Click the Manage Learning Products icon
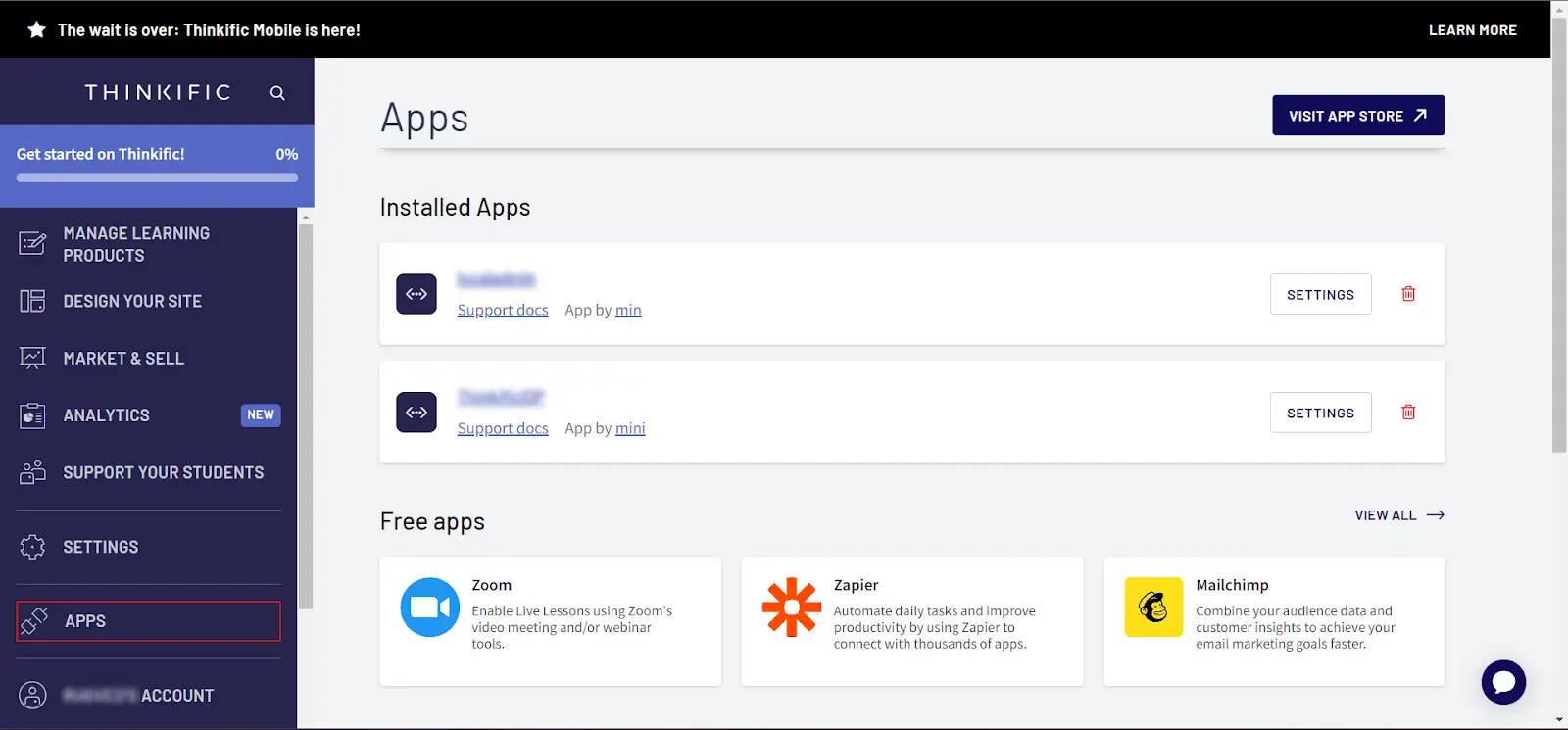 click(32, 243)
